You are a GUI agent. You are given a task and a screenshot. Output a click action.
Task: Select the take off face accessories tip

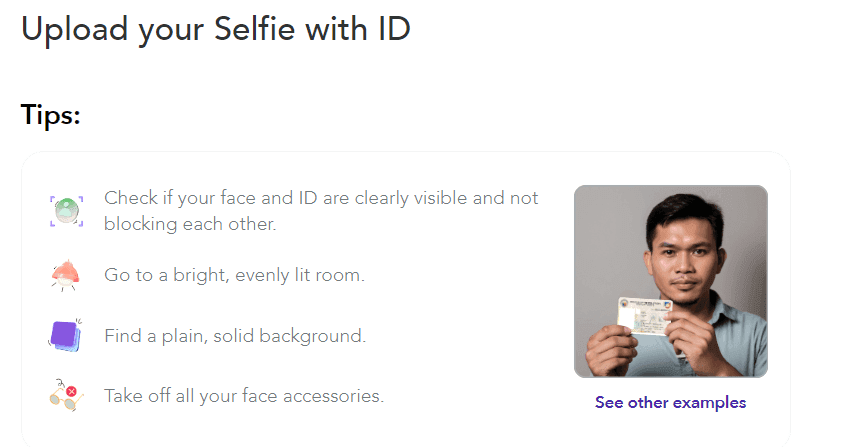click(x=244, y=396)
